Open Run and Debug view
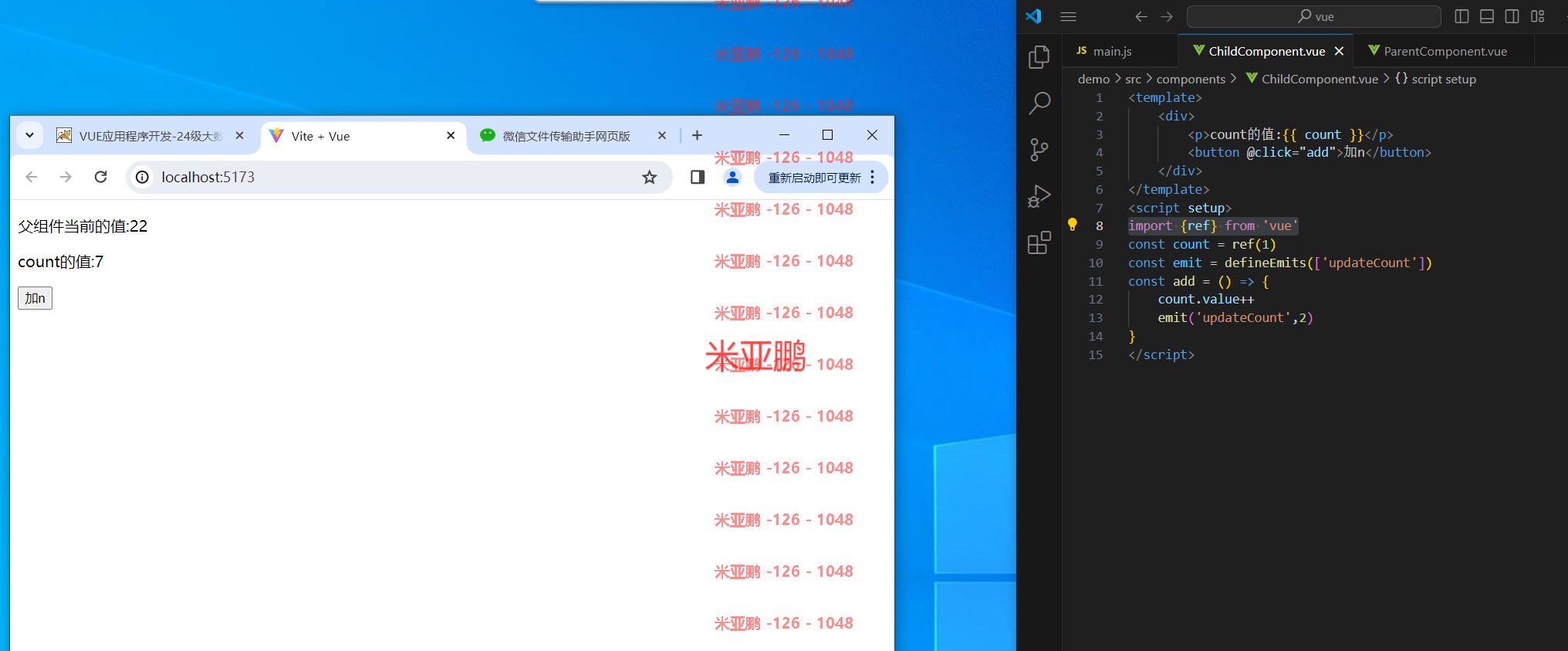Image resolution: width=1568 pixels, height=651 pixels. pos(1039,196)
